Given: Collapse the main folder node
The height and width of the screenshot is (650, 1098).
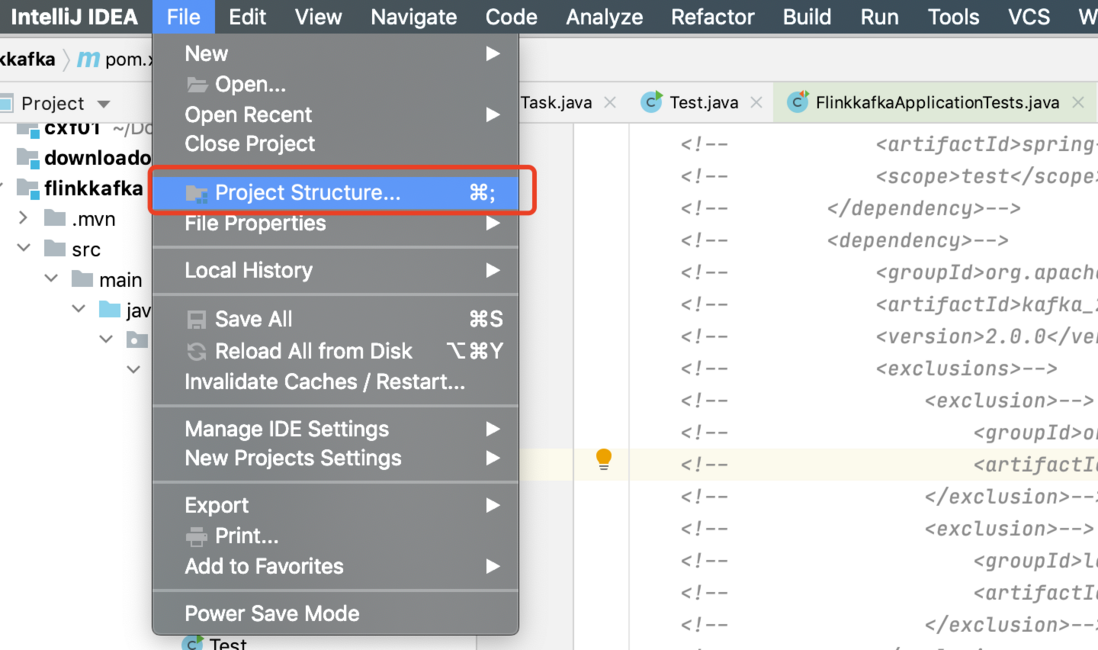Looking at the screenshot, I should point(51,278).
